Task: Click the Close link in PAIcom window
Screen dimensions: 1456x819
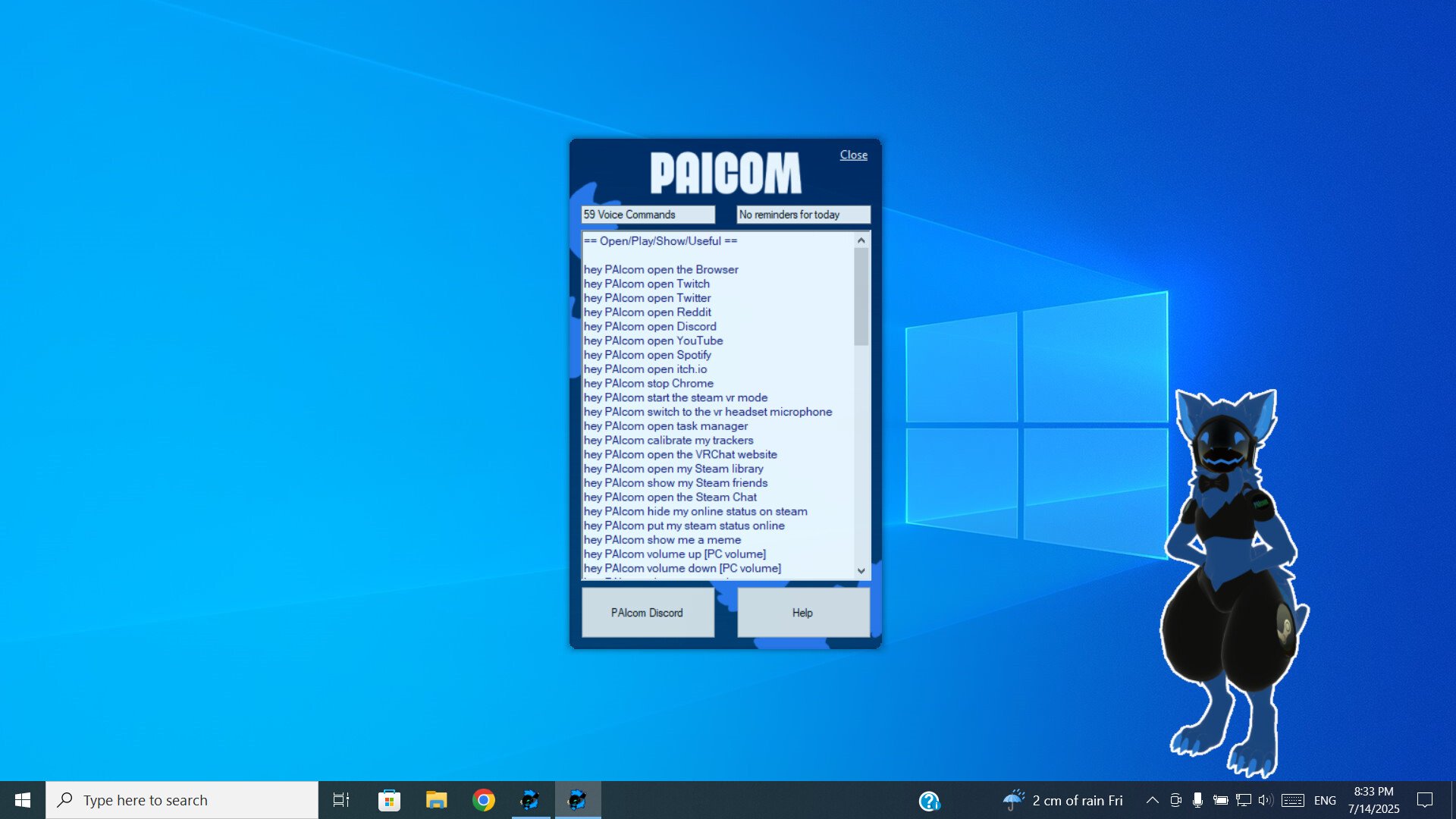Action: 853,155
